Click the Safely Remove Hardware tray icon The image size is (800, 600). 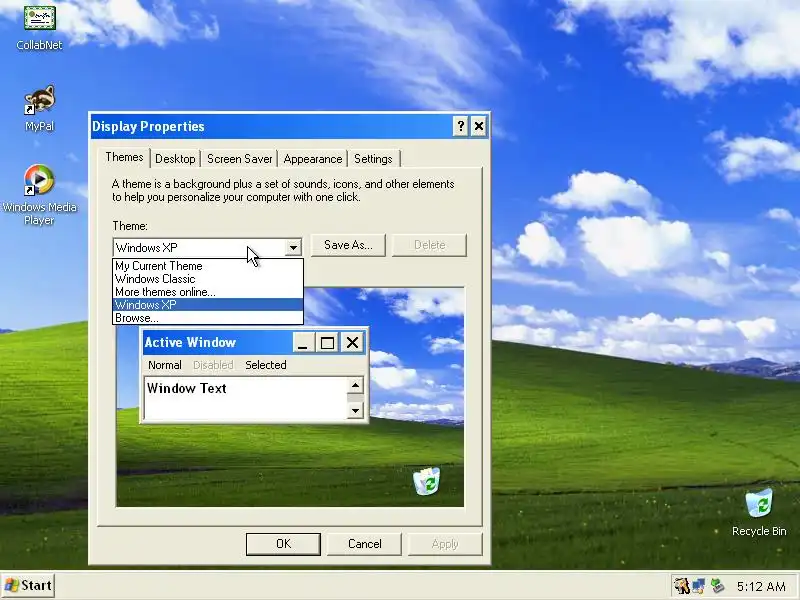click(x=717, y=586)
